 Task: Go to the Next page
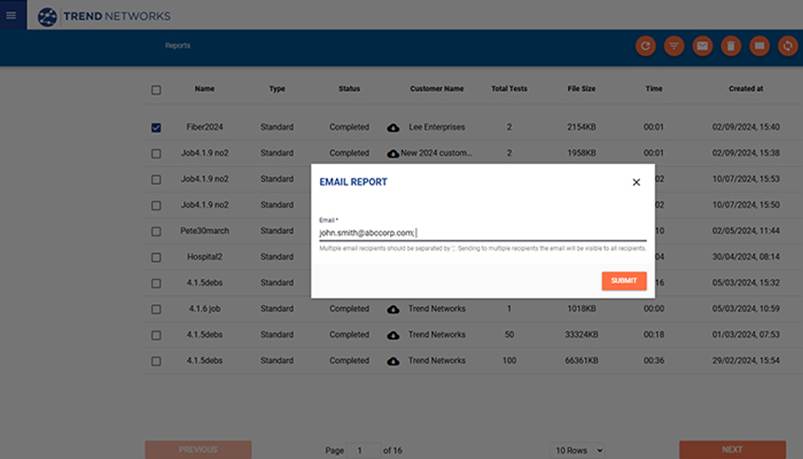tap(731, 450)
